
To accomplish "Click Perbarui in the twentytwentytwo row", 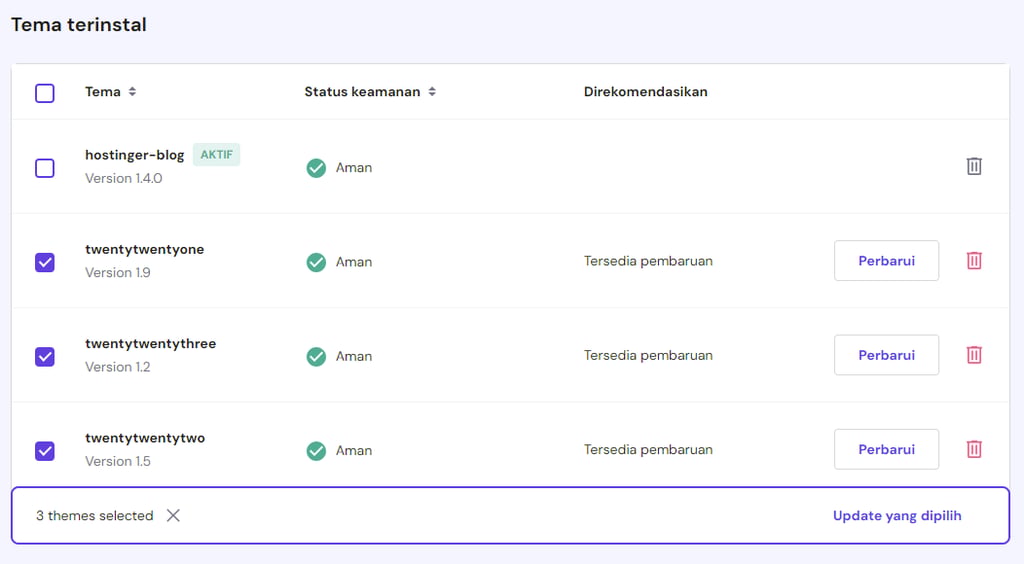I will 886,449.
